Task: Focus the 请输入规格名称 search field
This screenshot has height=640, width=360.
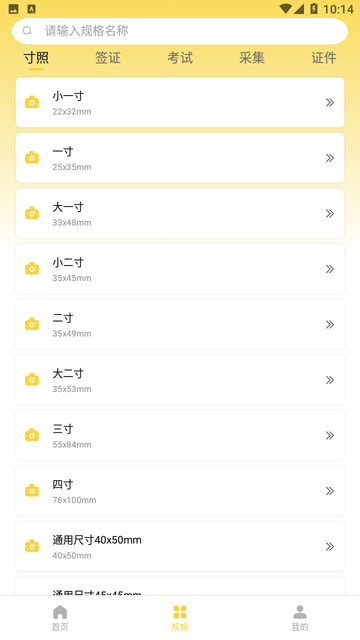Action: 180,31
